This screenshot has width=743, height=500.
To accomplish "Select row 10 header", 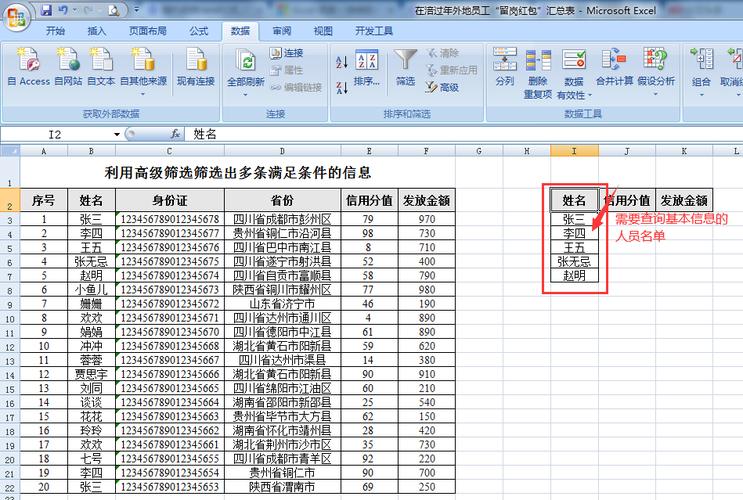I will [x=10, y=318].
